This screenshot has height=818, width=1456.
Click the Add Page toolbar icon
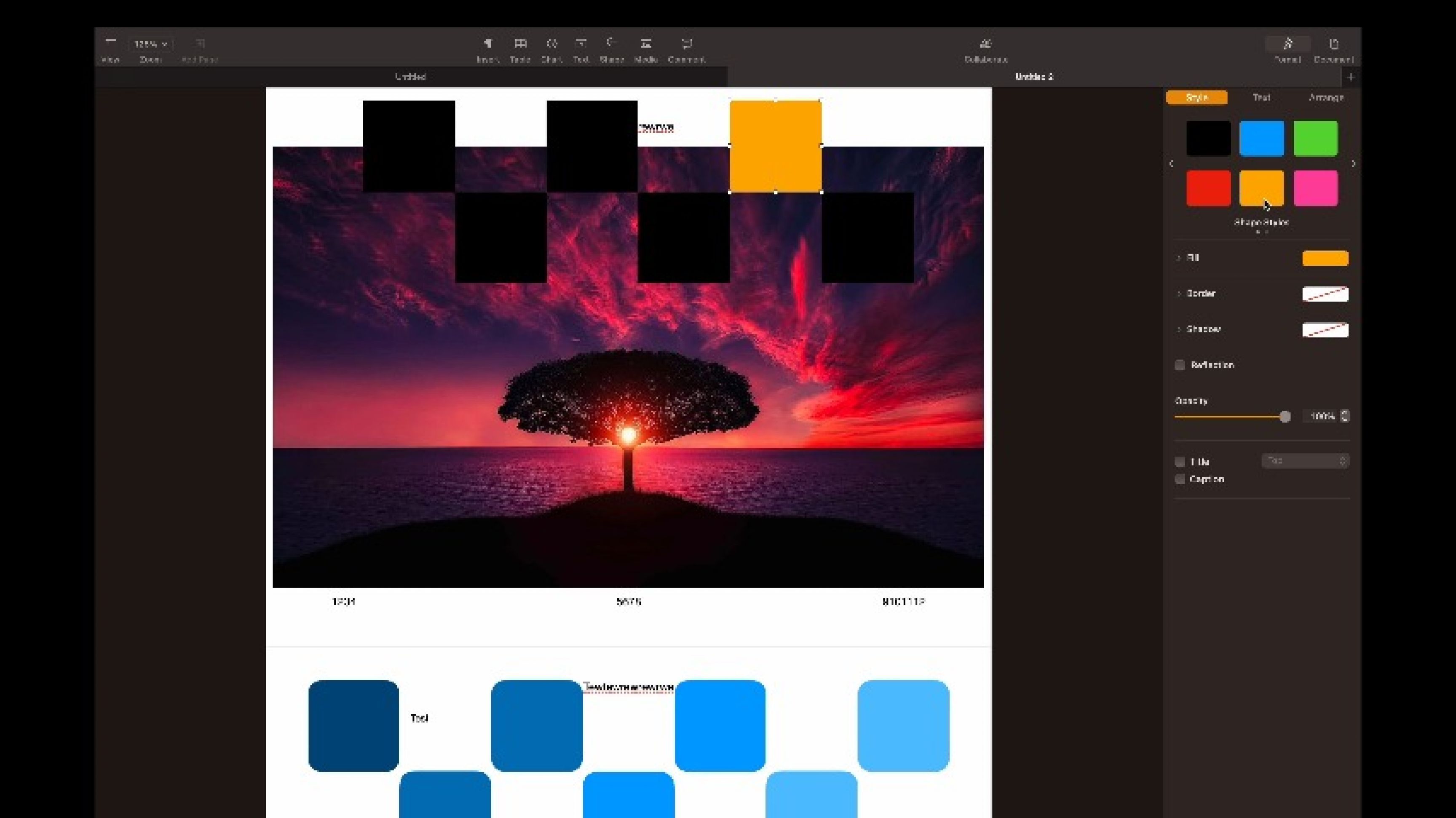click(200, 43)
